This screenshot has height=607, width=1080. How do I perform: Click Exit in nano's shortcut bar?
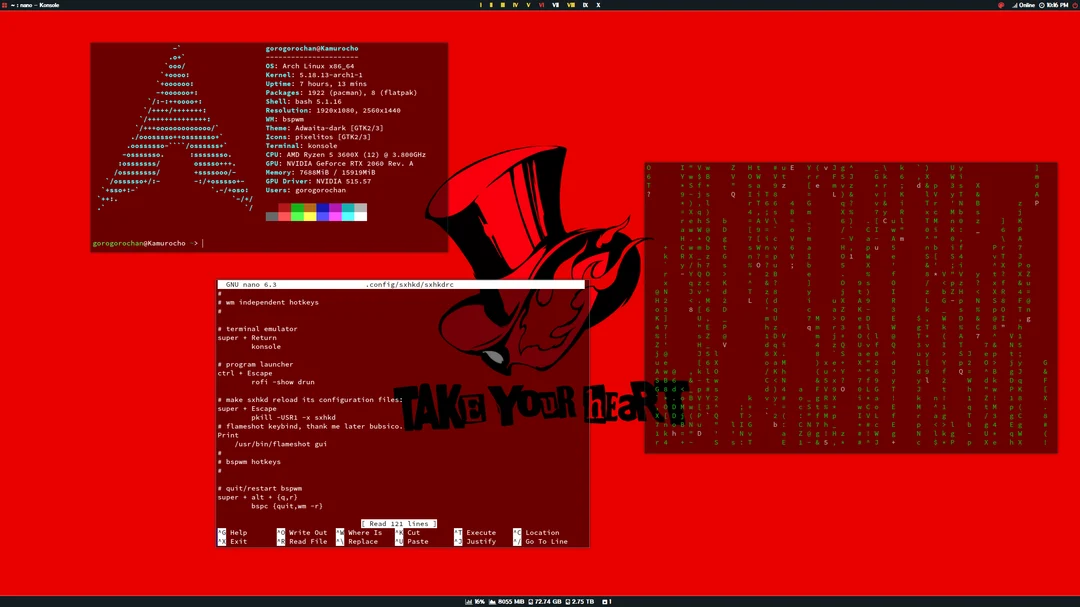click(238, 541)
